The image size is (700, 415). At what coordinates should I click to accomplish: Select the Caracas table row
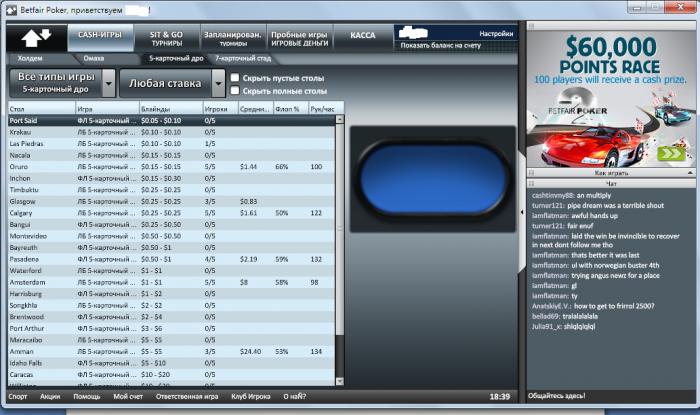[x=171, y=375]
